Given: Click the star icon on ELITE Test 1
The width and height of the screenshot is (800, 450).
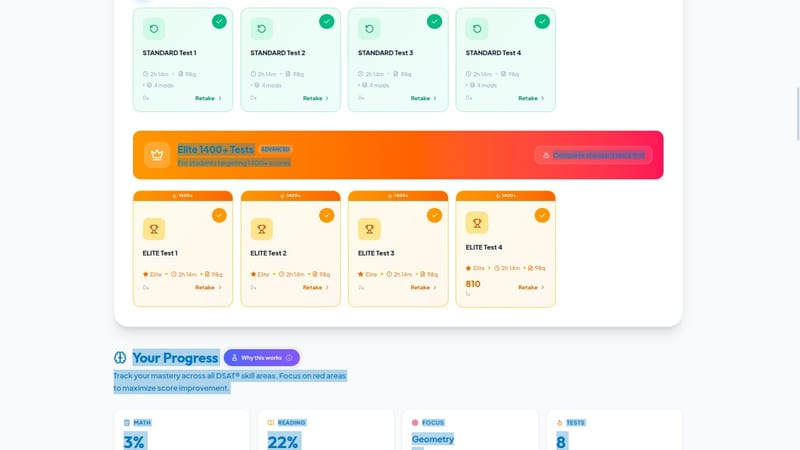Looking at the screenshot, I should [145, 274].
